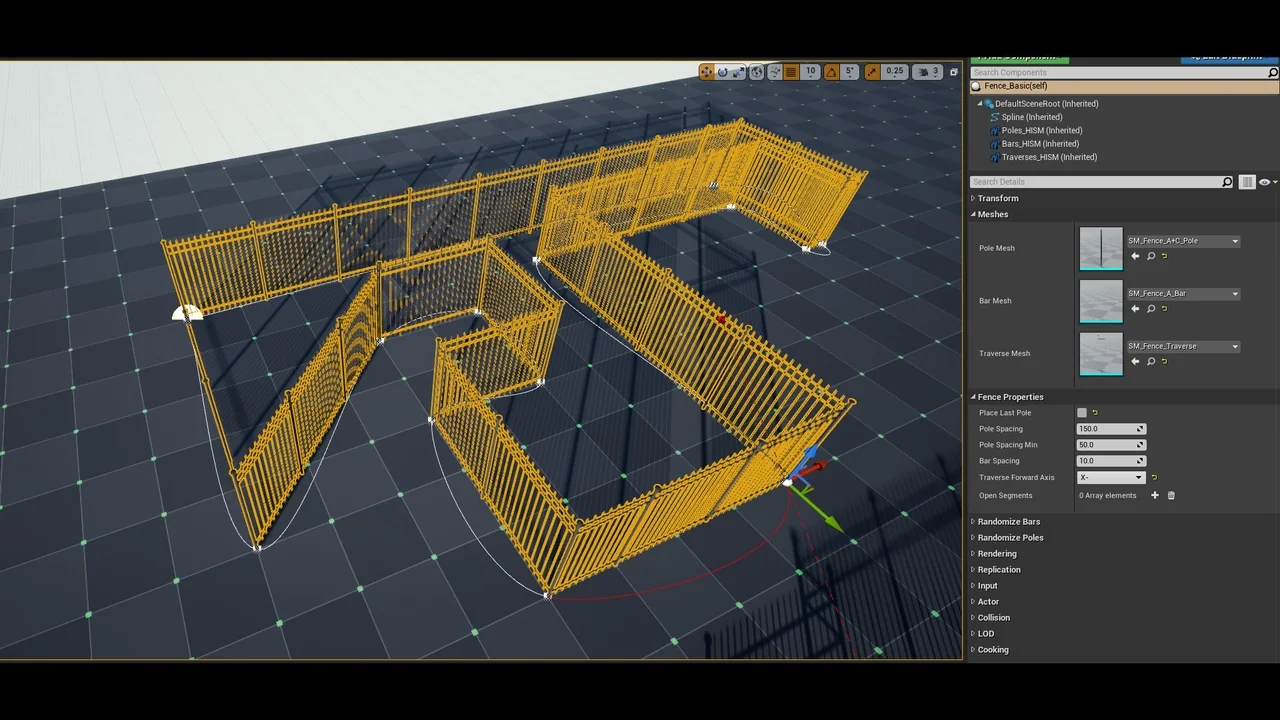Image resolution: width=1280 pixels, height=720 pixels.
Task: Select the Rotate tool in viewport toolbar
Action: [722, 71]
